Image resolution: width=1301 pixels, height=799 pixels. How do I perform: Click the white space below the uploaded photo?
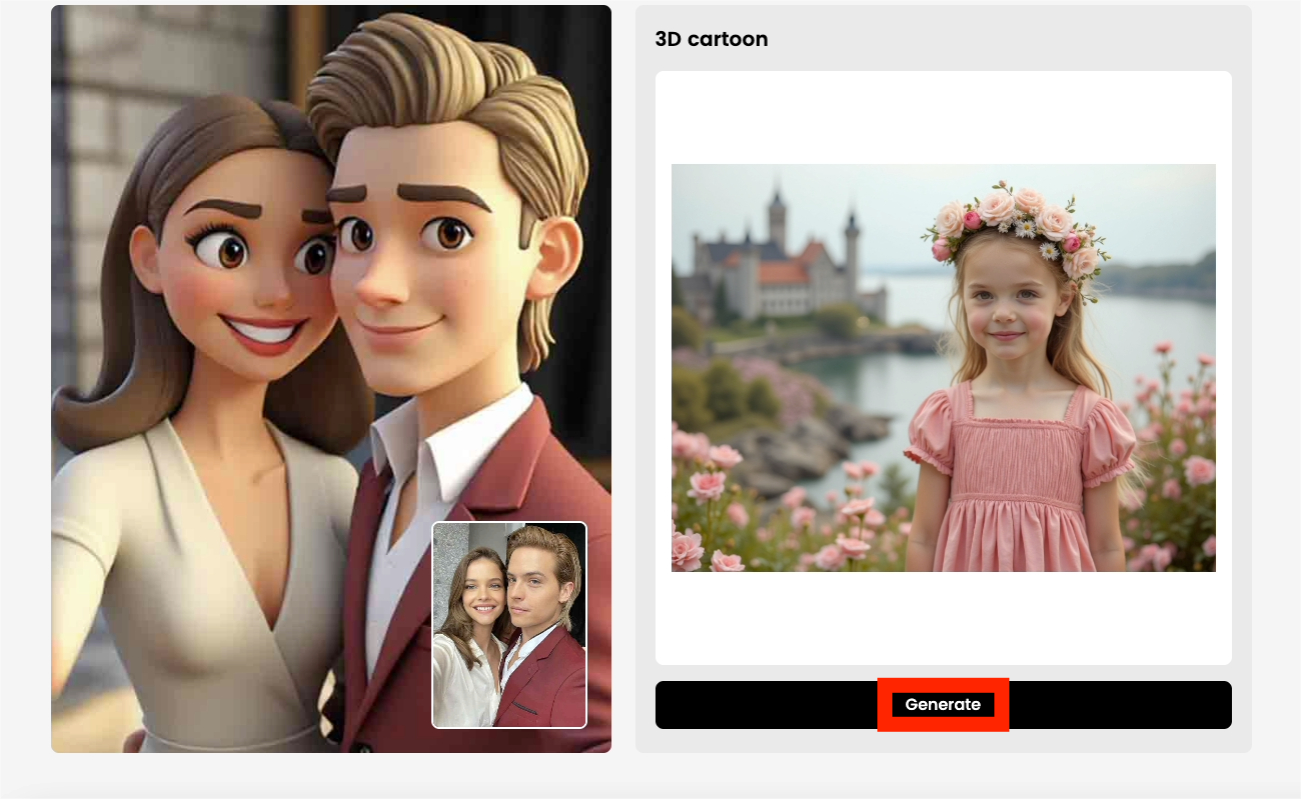pyautogui.click(x=943, y=618)
